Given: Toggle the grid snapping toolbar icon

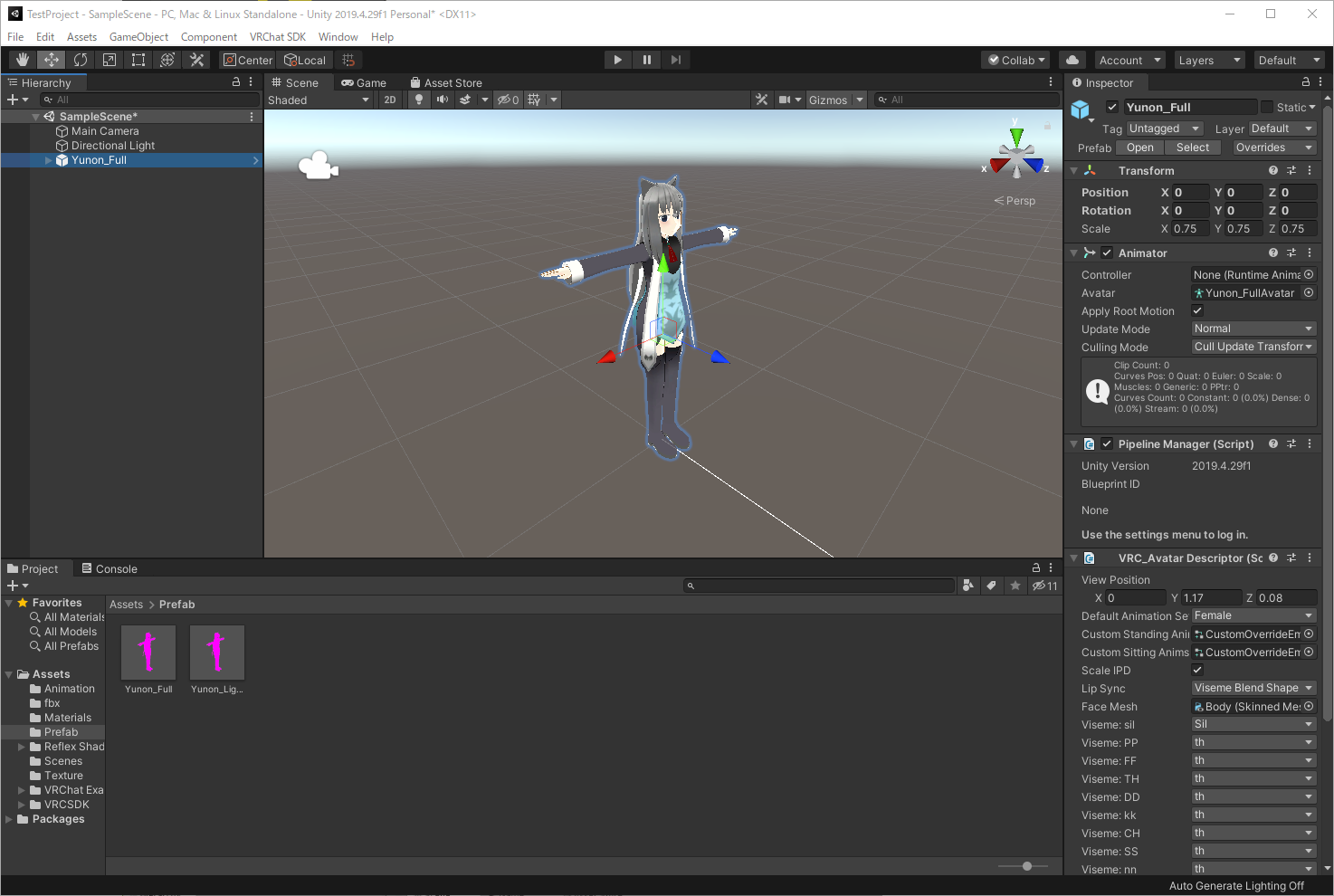Looking at the screenshot, I should point(348,60).
